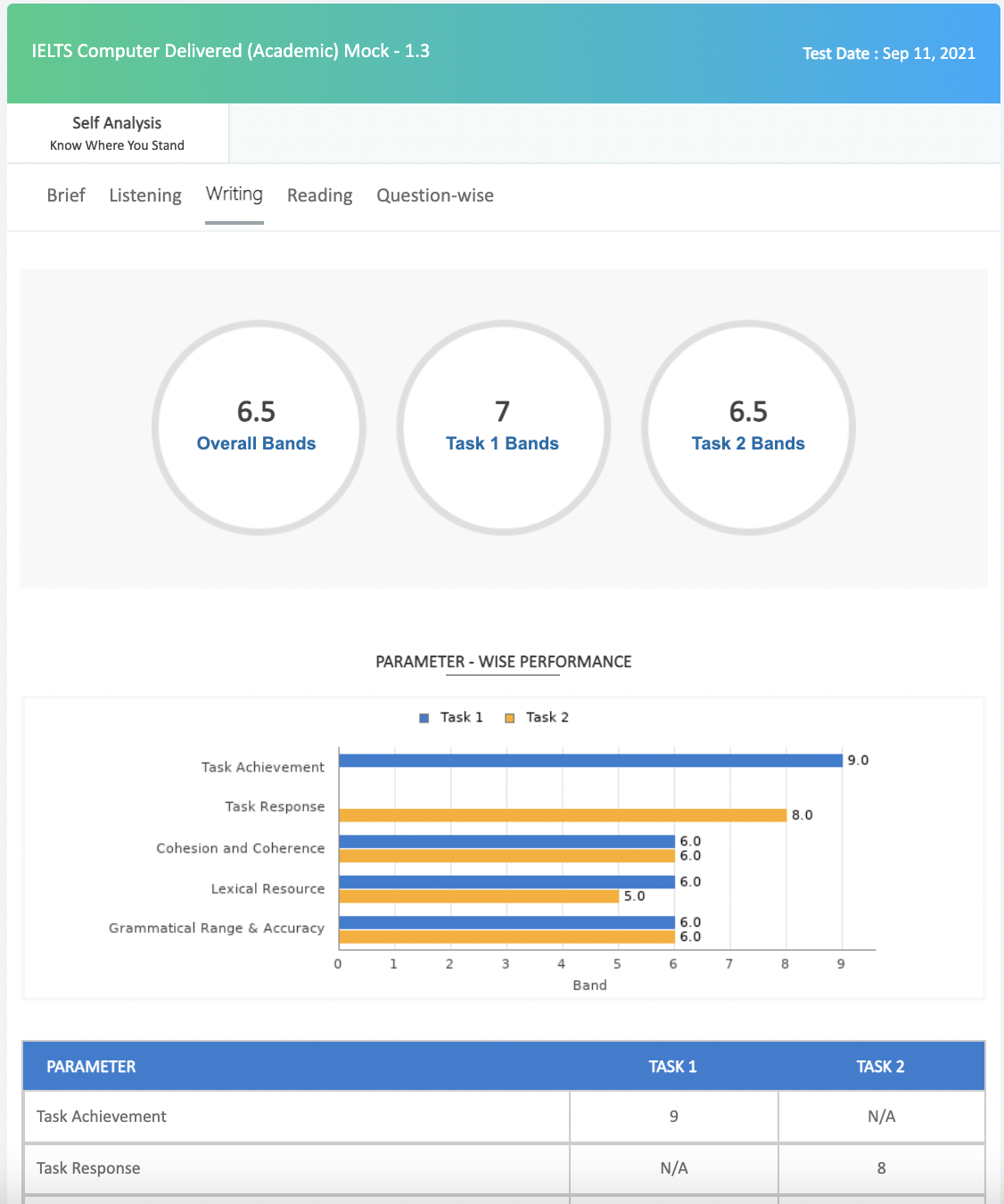Select the Writing tab
This screenshot has height=1204, width=1004.
[x=235, y=194]
